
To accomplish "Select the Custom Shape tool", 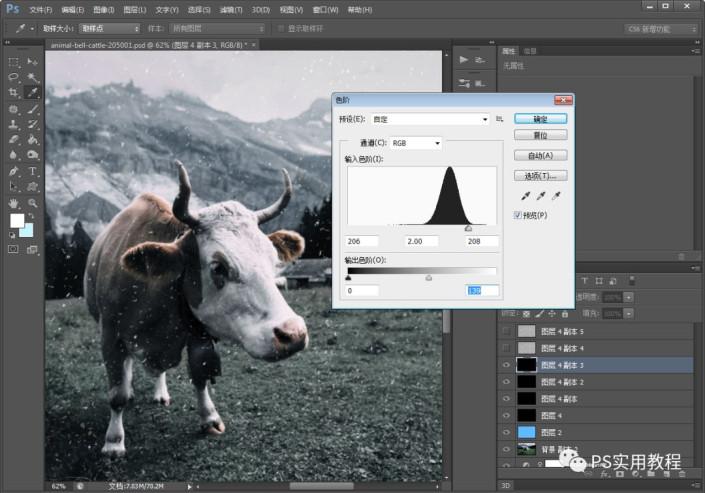I will click(x=32, y=186).
